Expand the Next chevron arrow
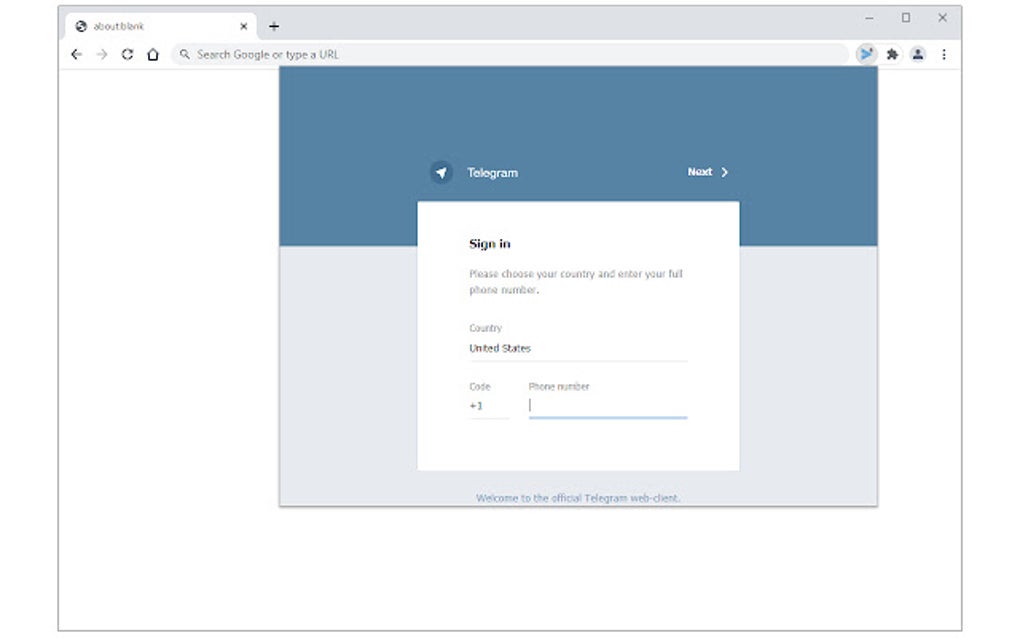 [723, 172]
